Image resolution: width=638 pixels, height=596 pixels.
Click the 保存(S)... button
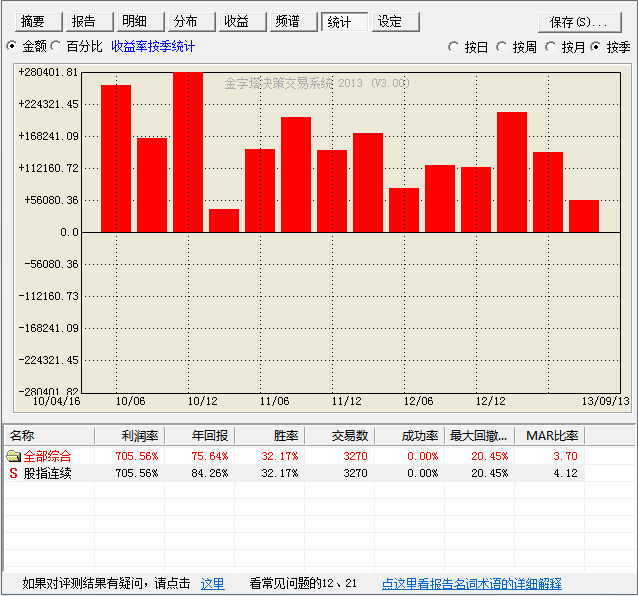point(580,22)
